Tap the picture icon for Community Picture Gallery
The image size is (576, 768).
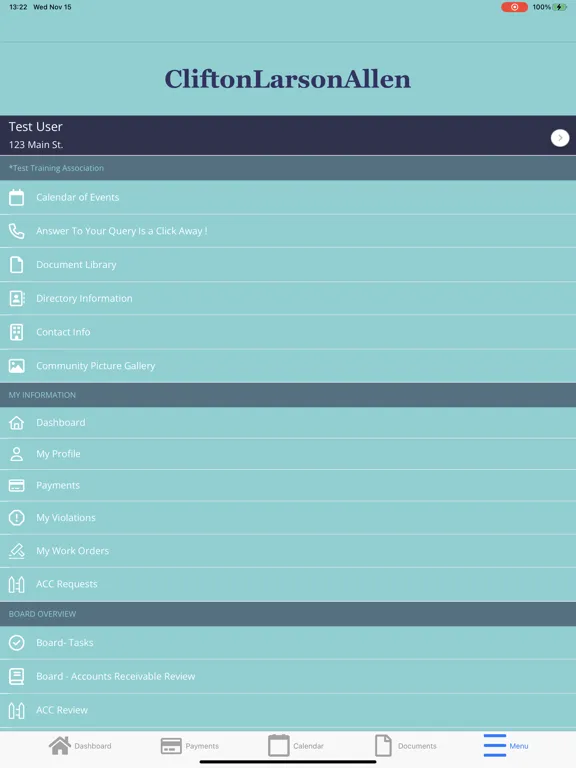[x=17, y=366]
